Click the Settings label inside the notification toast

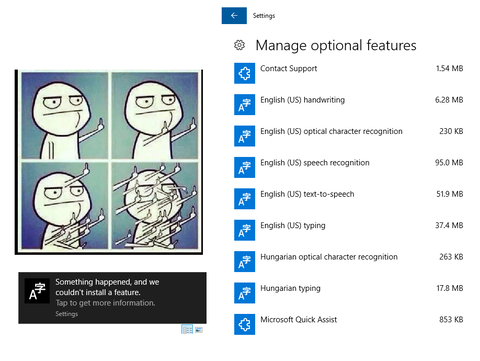66,314
